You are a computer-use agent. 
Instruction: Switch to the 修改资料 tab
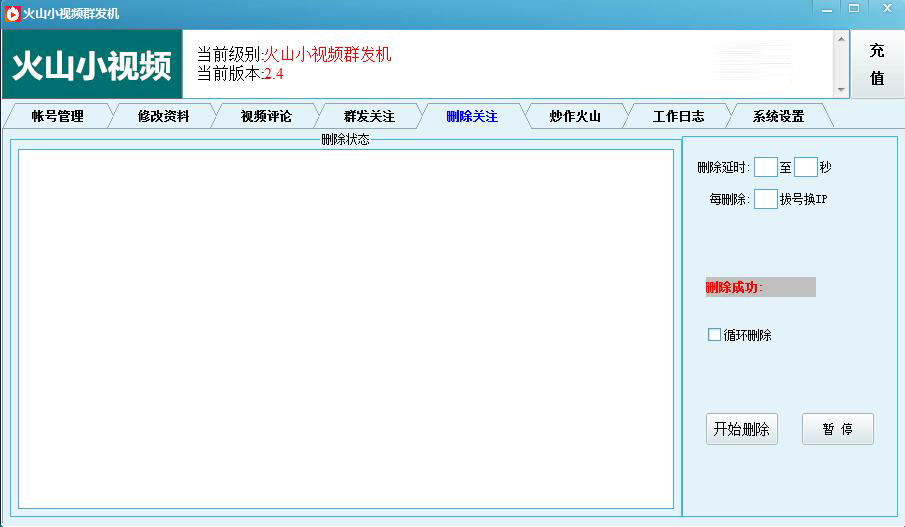(163, 116)
